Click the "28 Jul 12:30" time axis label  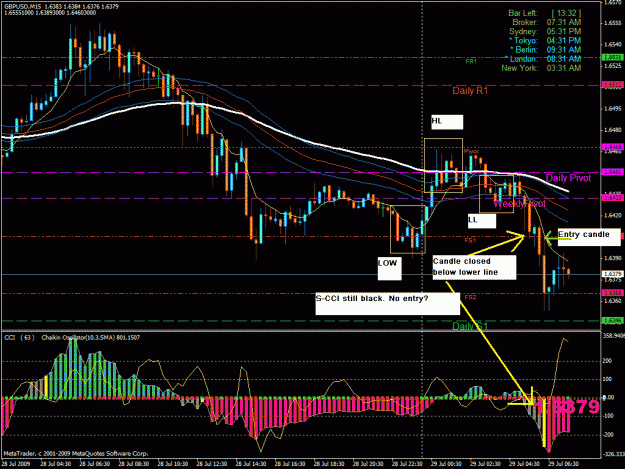[212, 464]
